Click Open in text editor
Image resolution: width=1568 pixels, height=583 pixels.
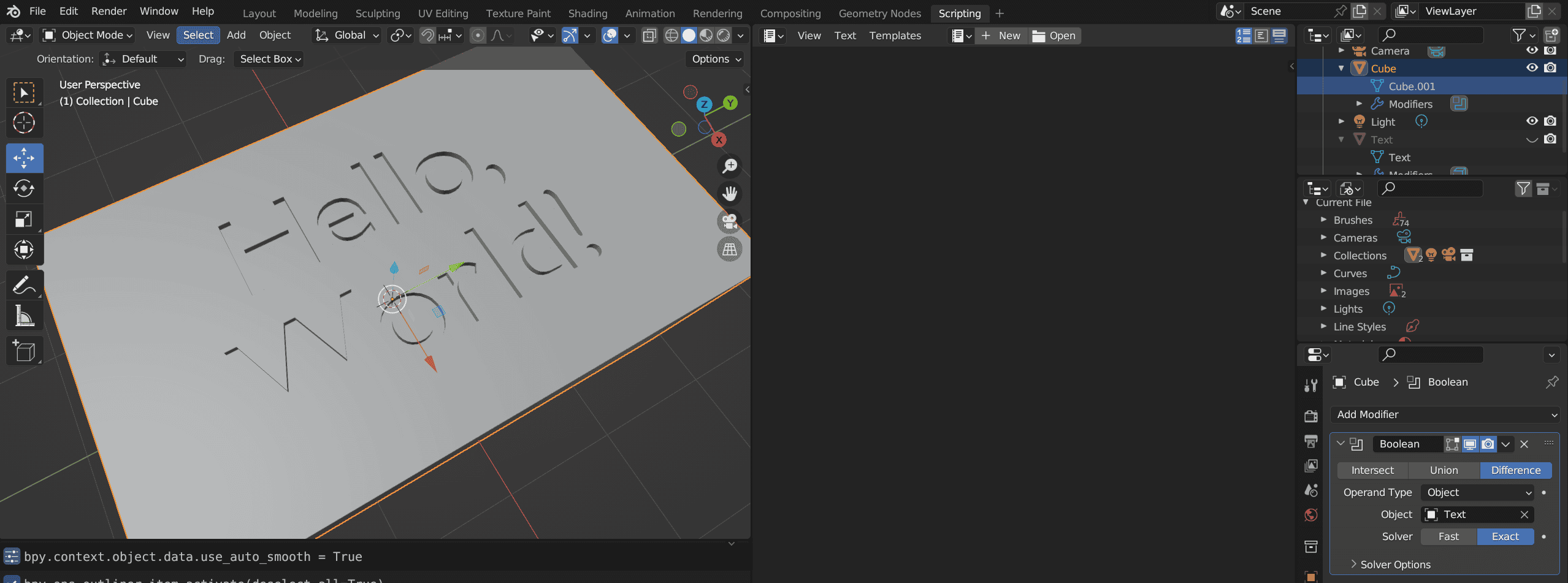point(1054,36)
